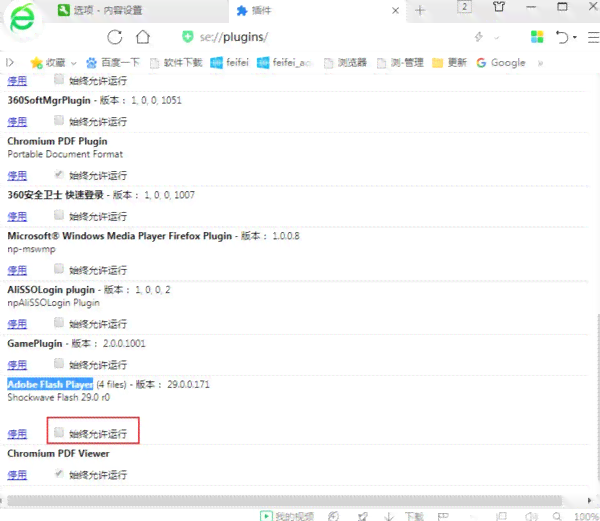Viewport: 600px width, 521px height.
Task: Click the skin shirt icon
Action: (x=499, y=7)
